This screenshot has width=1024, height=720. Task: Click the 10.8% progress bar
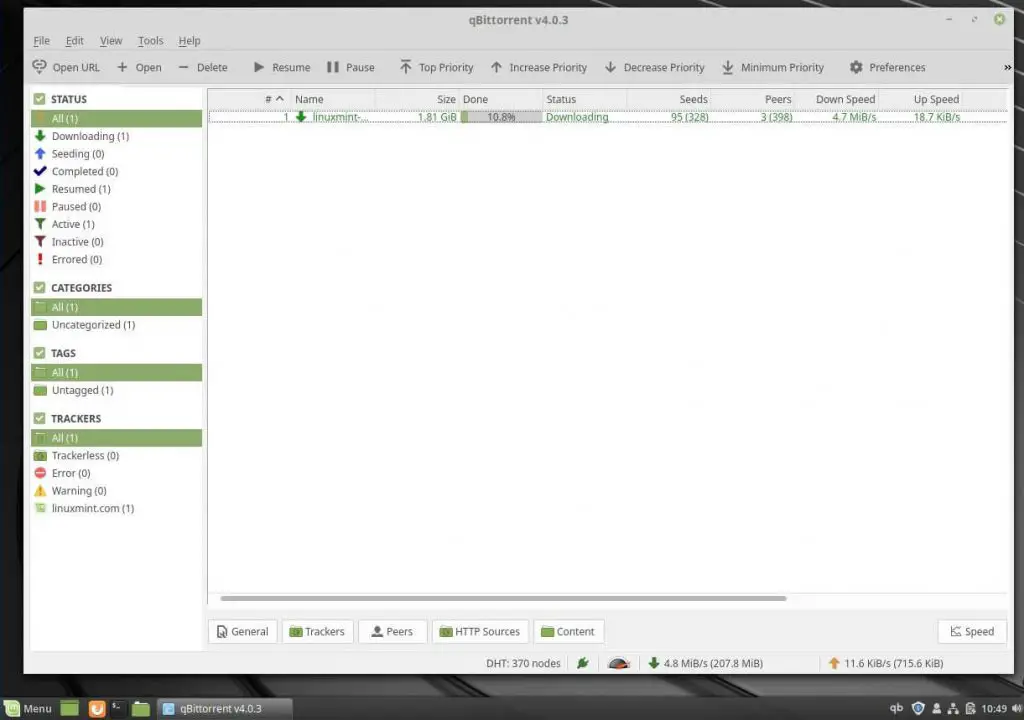(x=501, y=118)
